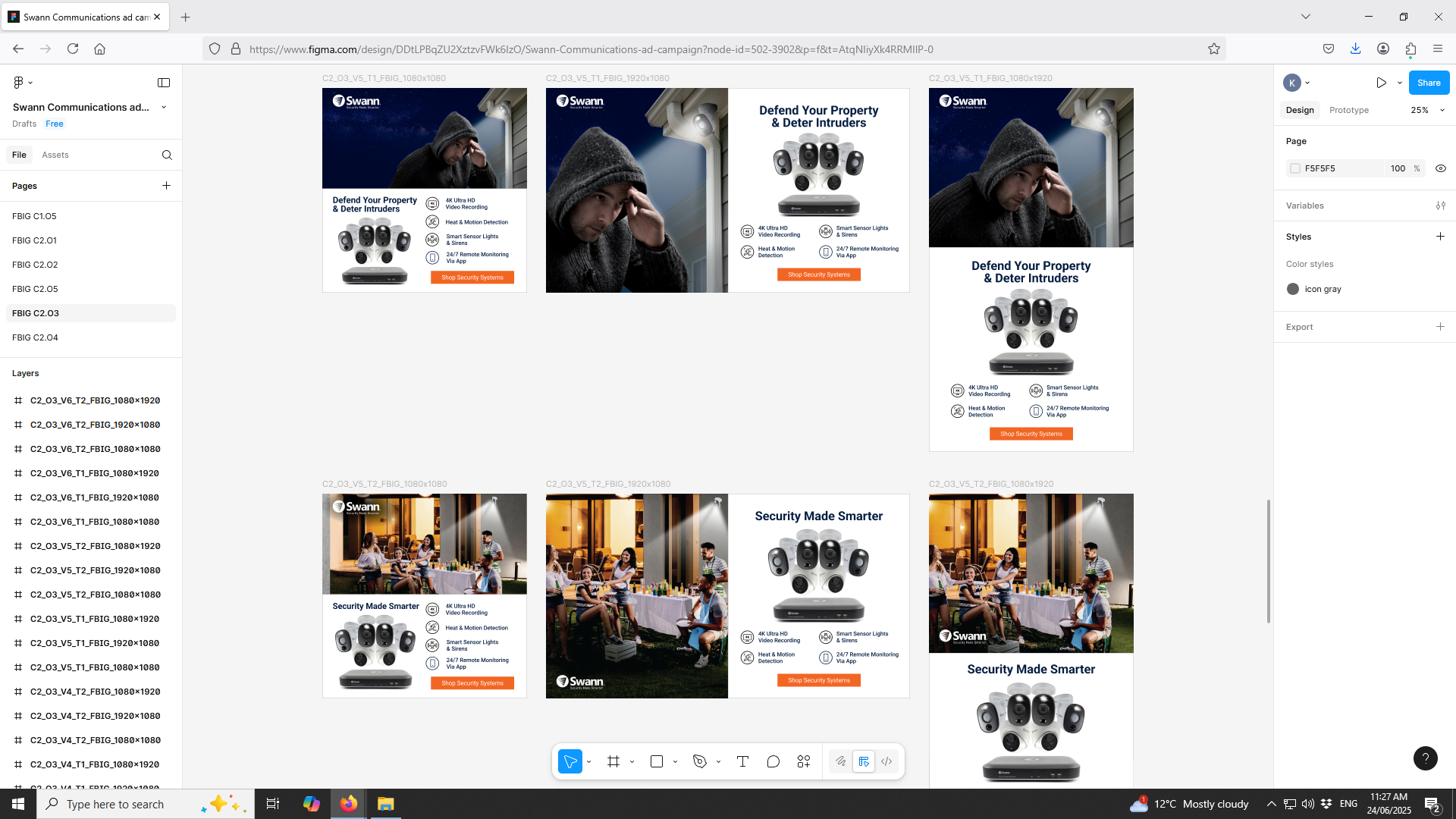
Task: Open the Present play options dropdown
Action: [1399, 83]
